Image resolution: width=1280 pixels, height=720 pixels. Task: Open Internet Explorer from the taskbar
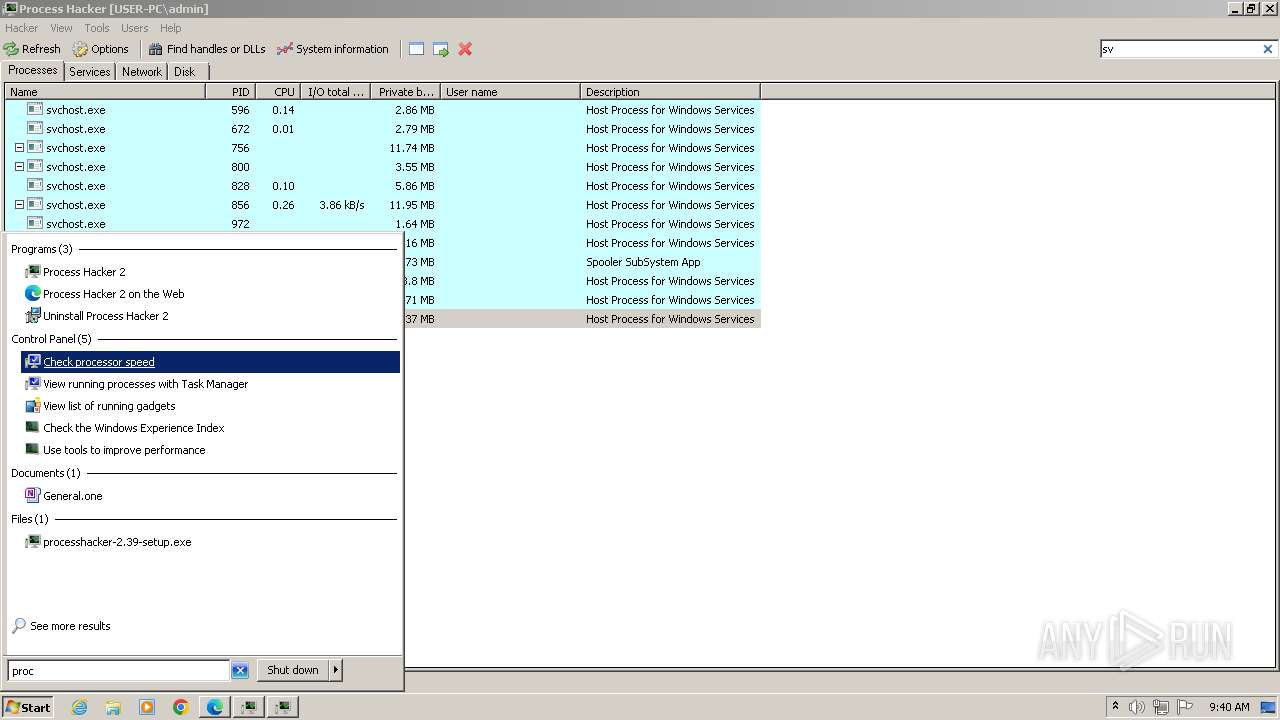pyautogui.click(x=79, y=707)
